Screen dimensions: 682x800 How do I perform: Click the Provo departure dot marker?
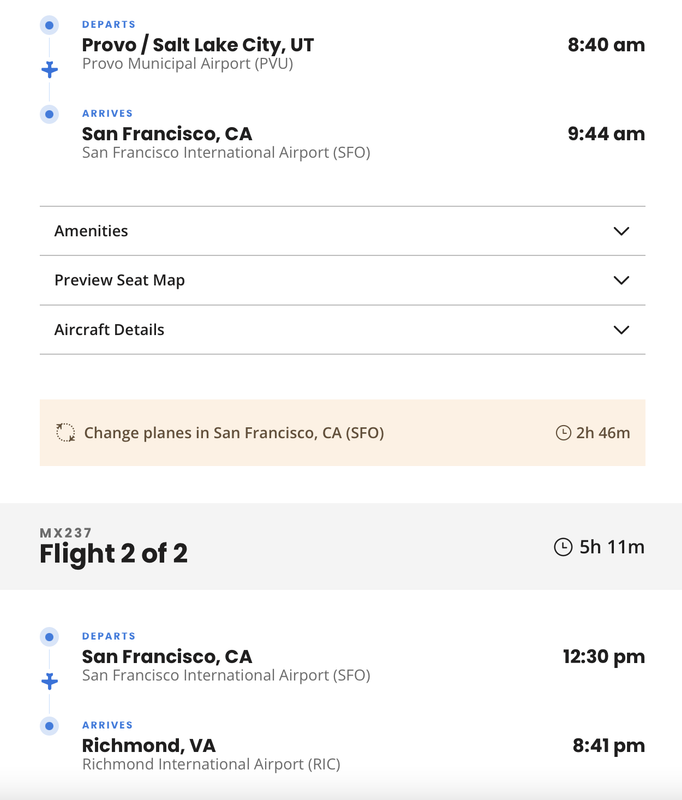click(49, 25)
